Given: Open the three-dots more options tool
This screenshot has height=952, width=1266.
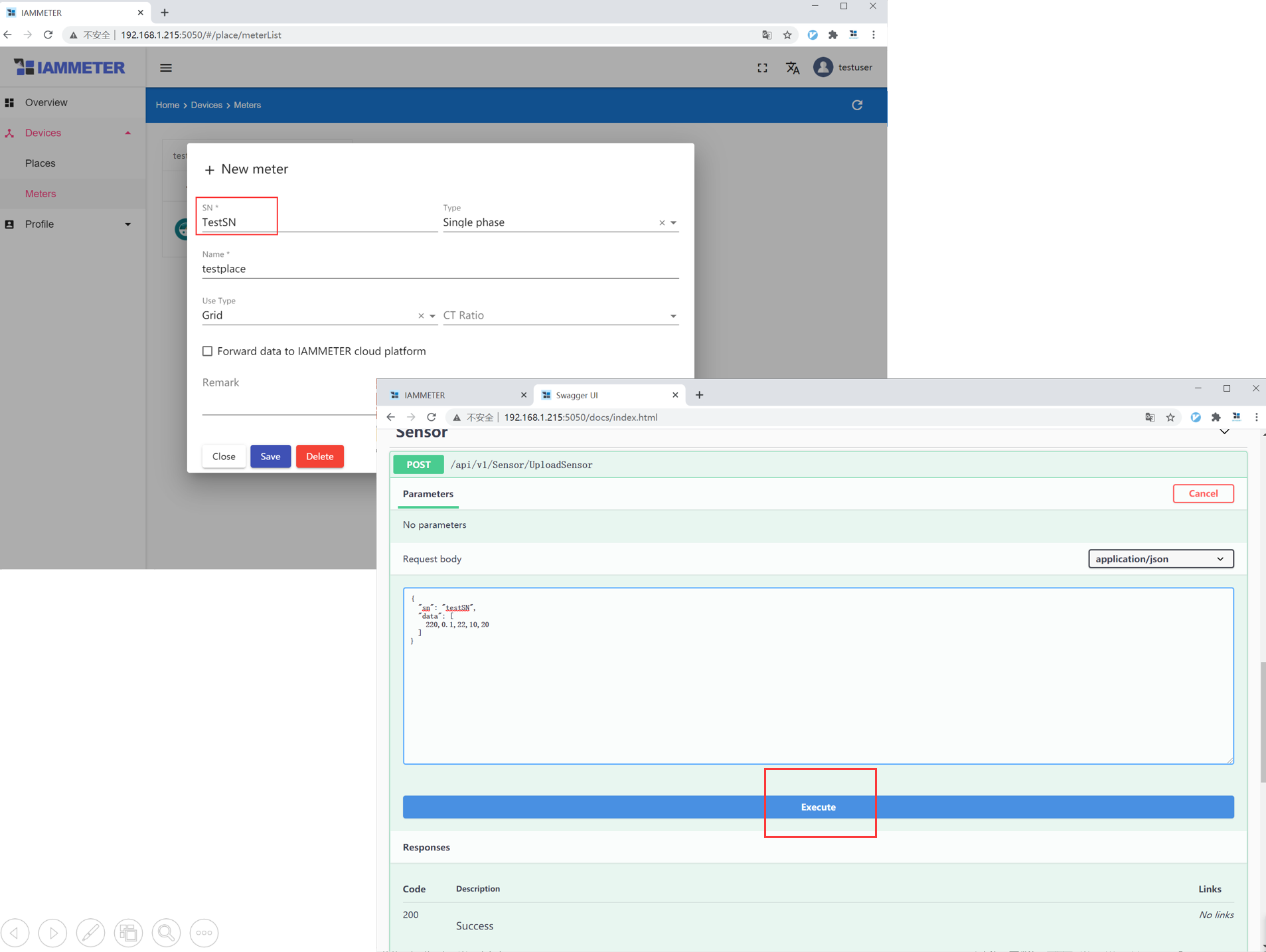Looking at the screenshot, I should 204,933.
